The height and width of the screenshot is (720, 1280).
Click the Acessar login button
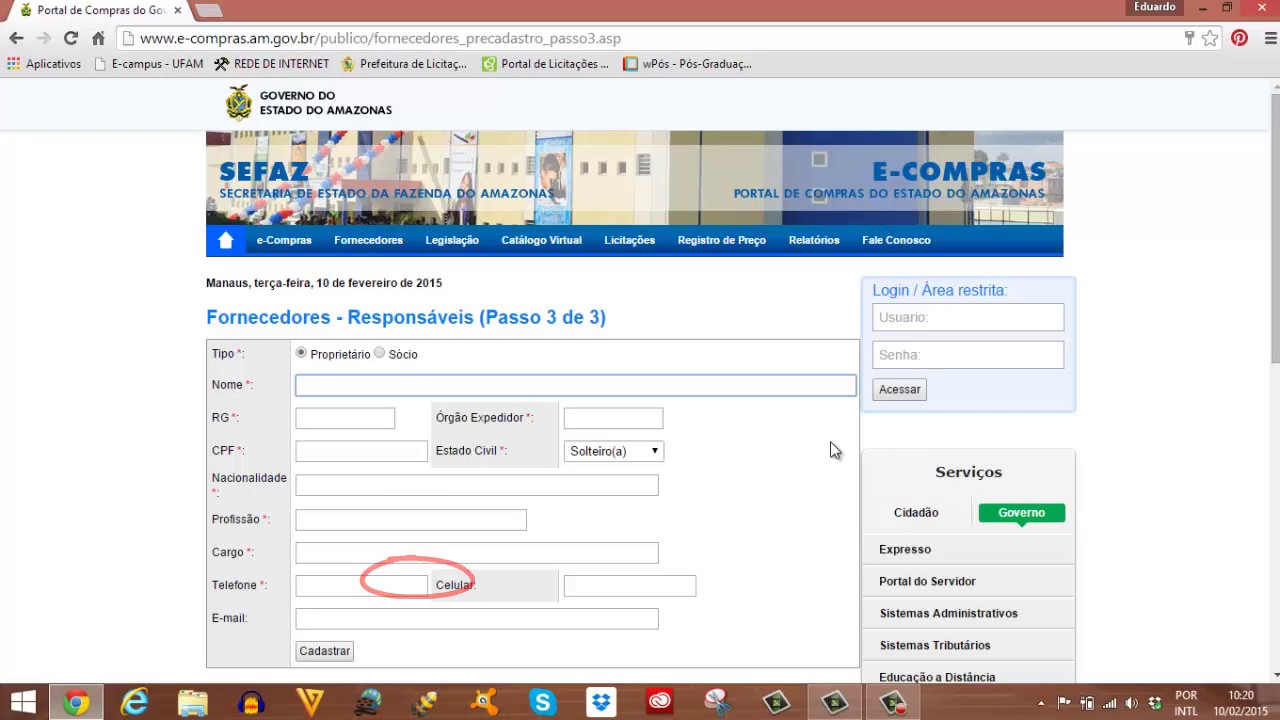[x=900, y=389]
